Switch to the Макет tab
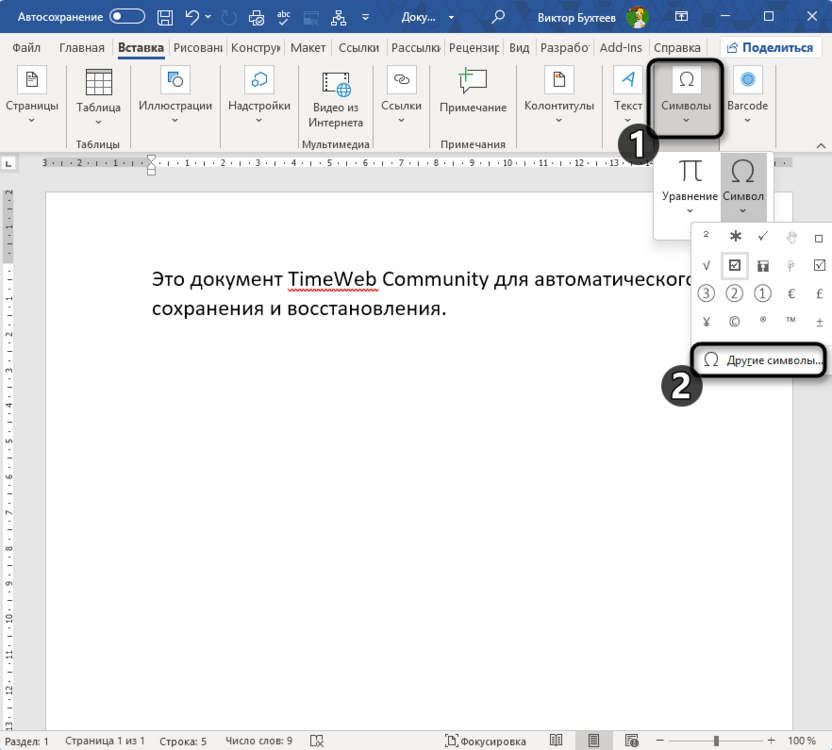The image size is (832, 750). click(x=308, y=48)
